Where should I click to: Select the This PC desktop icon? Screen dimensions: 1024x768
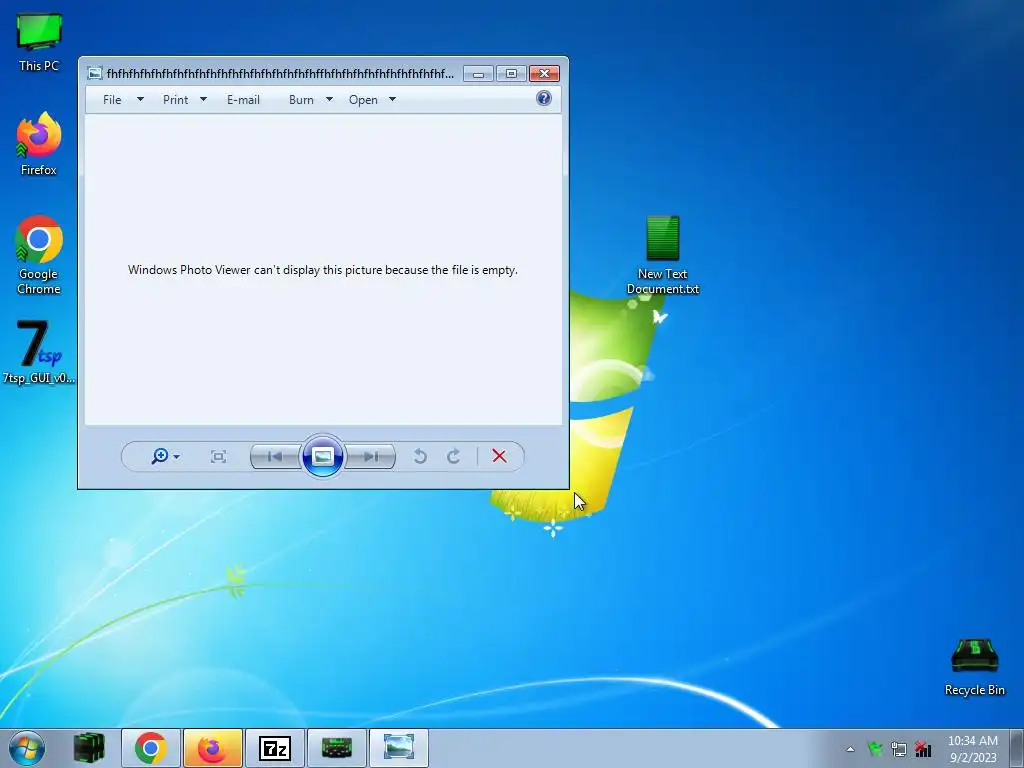coord(39,42)
